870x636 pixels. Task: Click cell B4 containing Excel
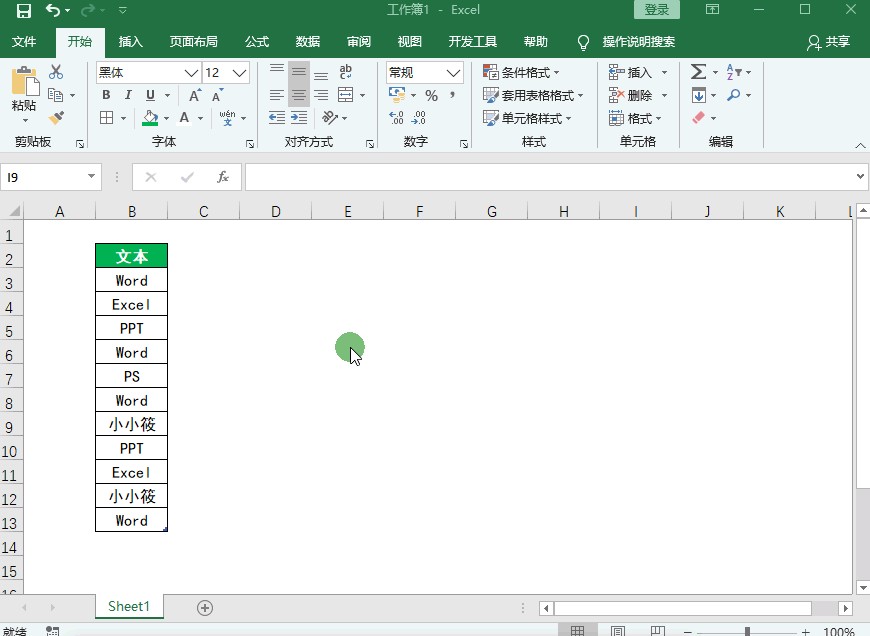[131, 305]
